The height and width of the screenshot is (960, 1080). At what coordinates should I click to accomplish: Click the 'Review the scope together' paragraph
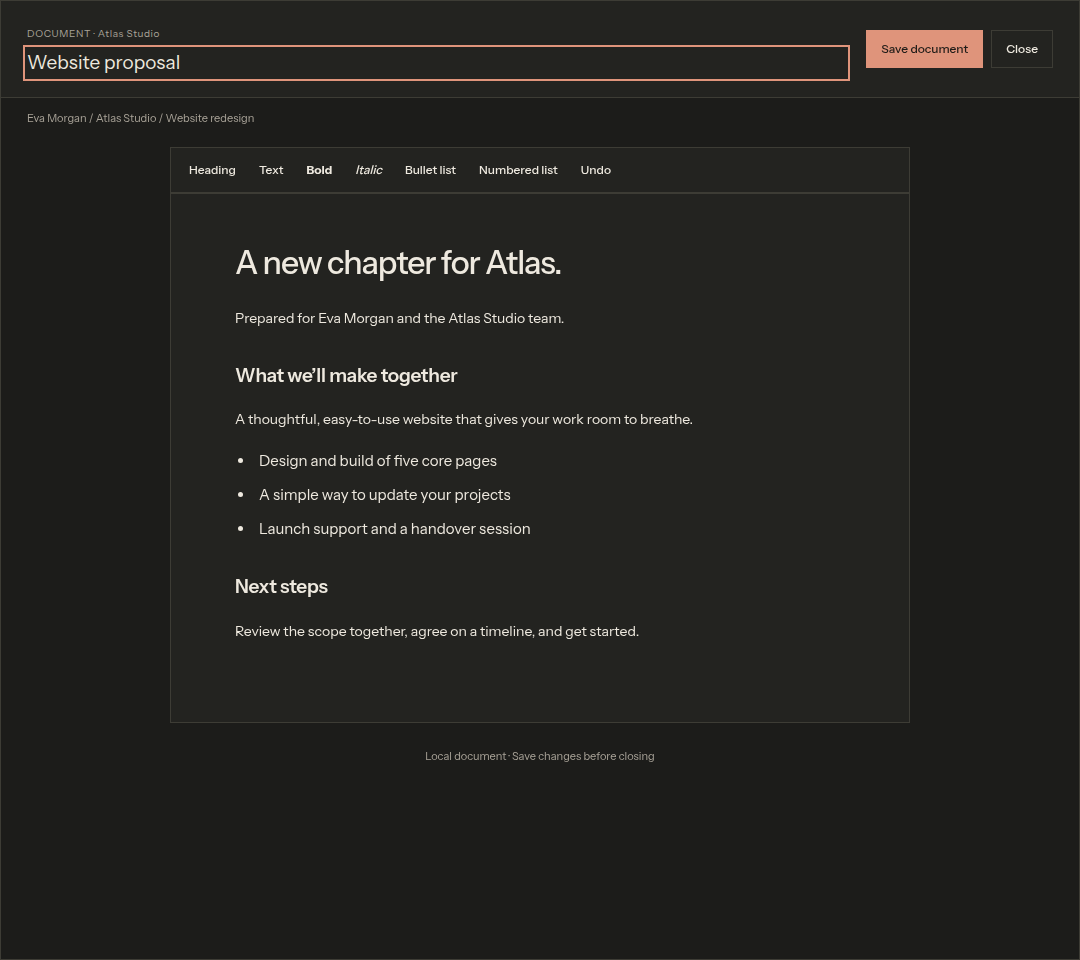(437, 632)
